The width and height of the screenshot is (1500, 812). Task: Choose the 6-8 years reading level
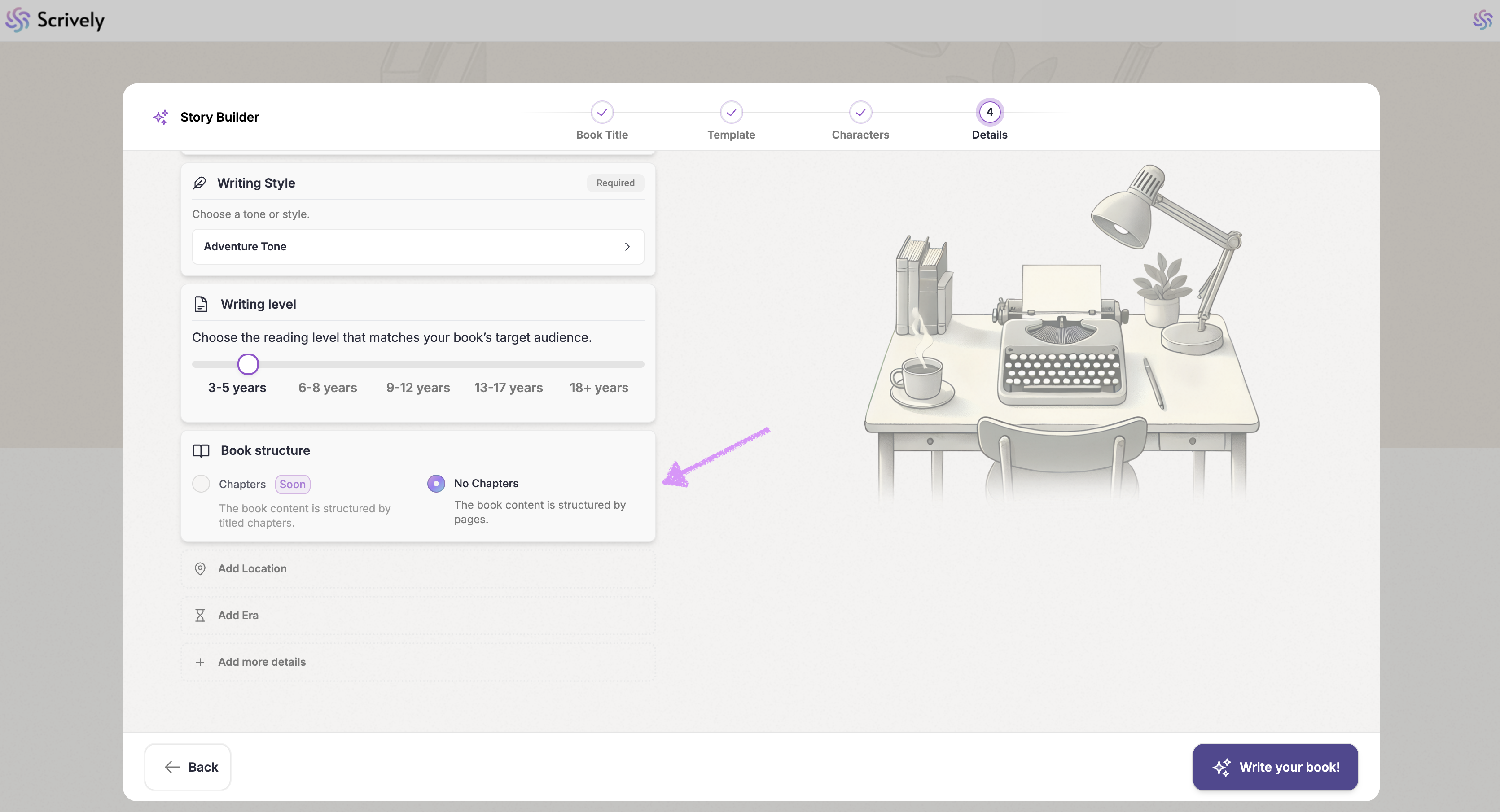[327, 388]
